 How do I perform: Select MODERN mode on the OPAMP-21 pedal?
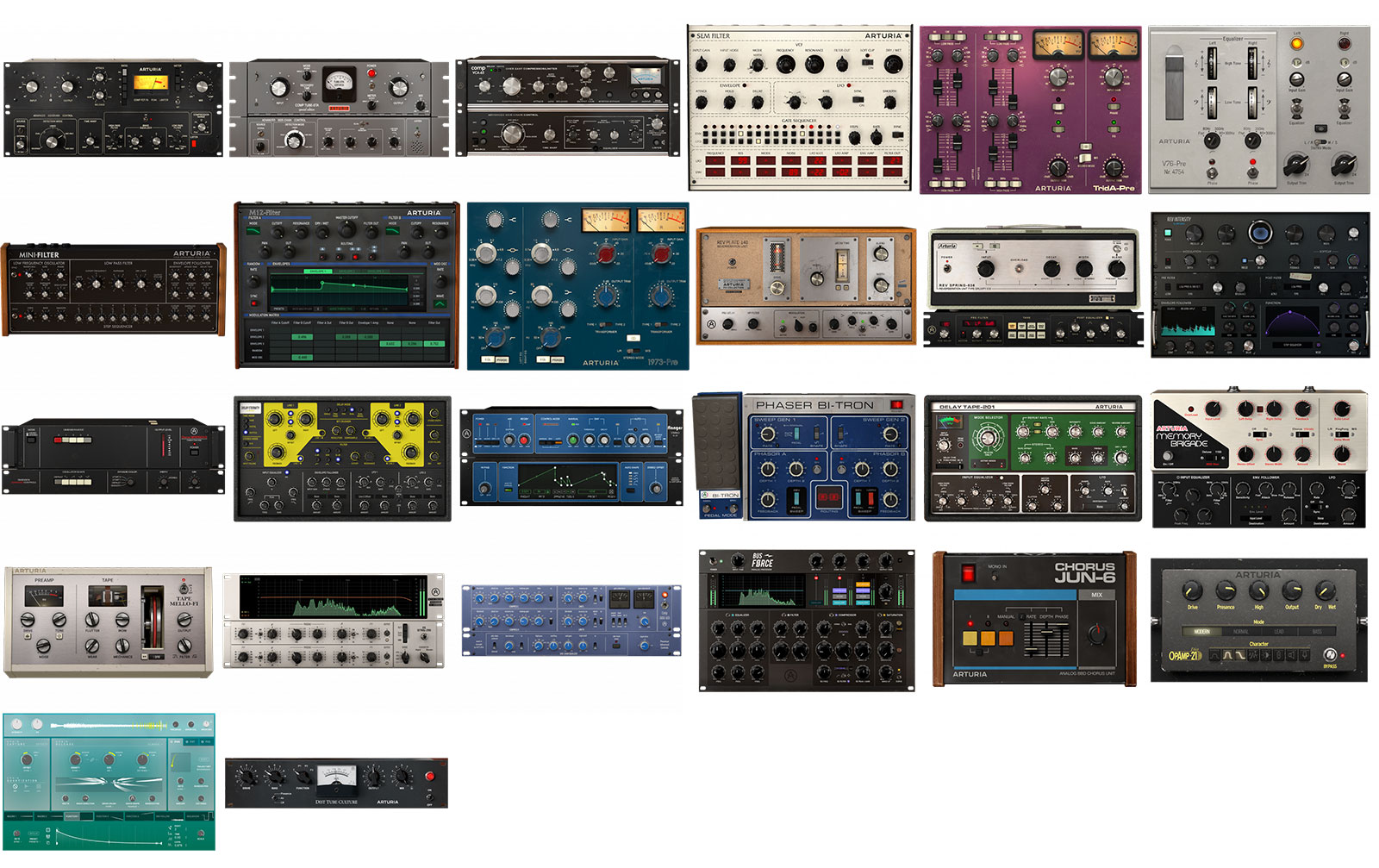[x=1202, y=631]
